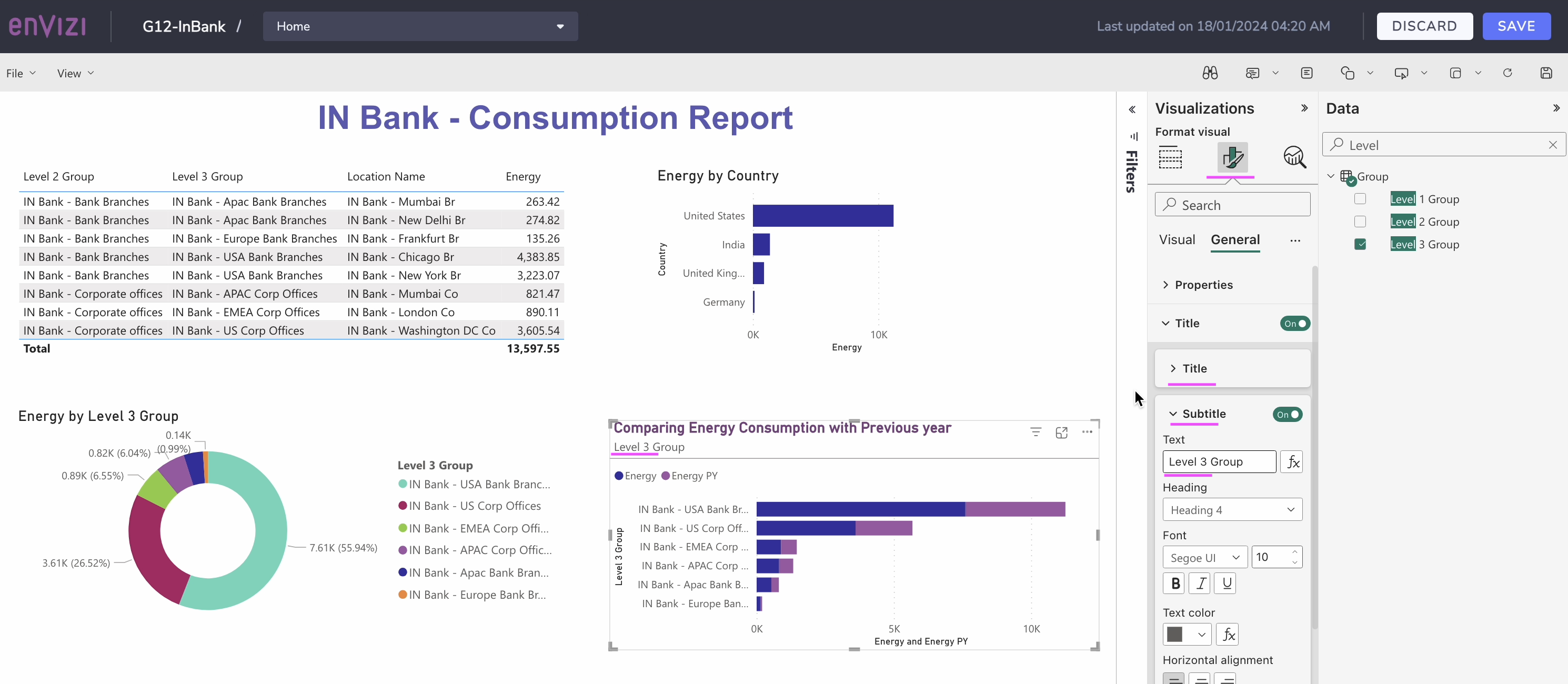This screenshot has height=684, width=1568.
Task: Click the SAVE button
Action: 1516,26
